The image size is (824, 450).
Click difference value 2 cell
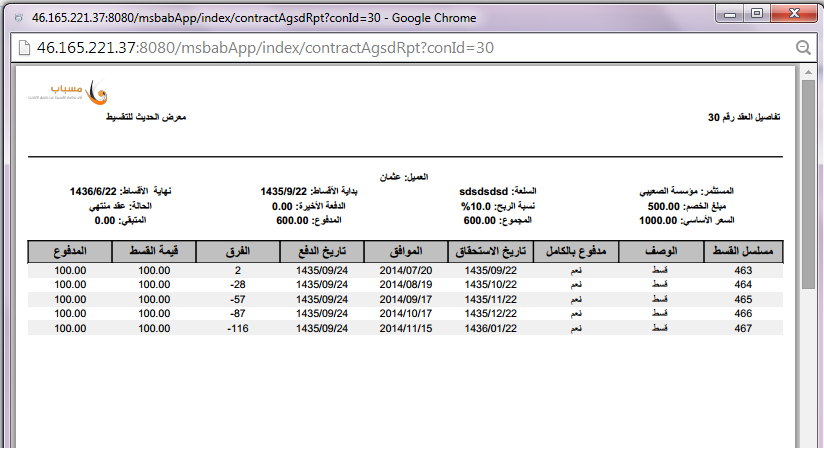pos(238,270)
